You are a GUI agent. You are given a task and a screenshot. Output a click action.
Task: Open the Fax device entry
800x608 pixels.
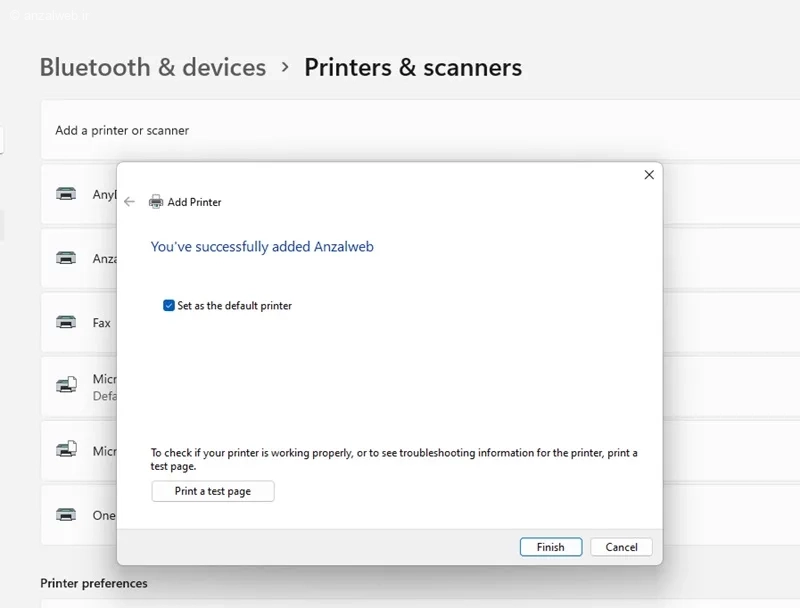(x=102, y=323)
